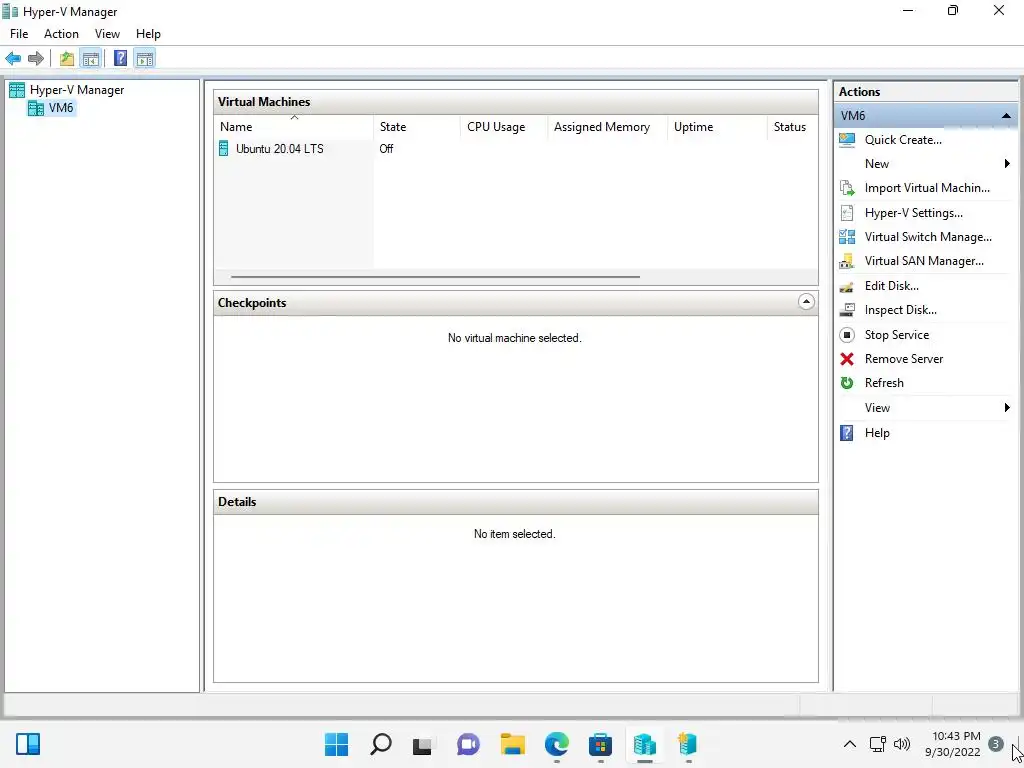This screenshot has width=1024, height=768.
Task: Sort by Status column header
Action: (792, 127)
